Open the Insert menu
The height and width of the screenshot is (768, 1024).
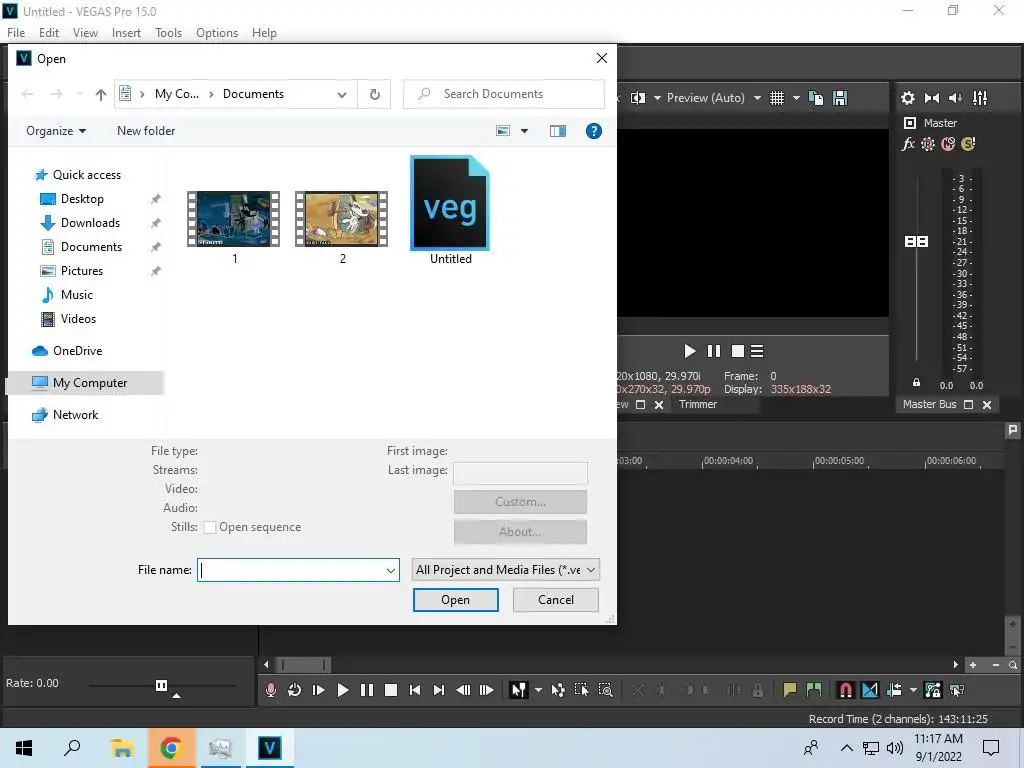[126, 33]
